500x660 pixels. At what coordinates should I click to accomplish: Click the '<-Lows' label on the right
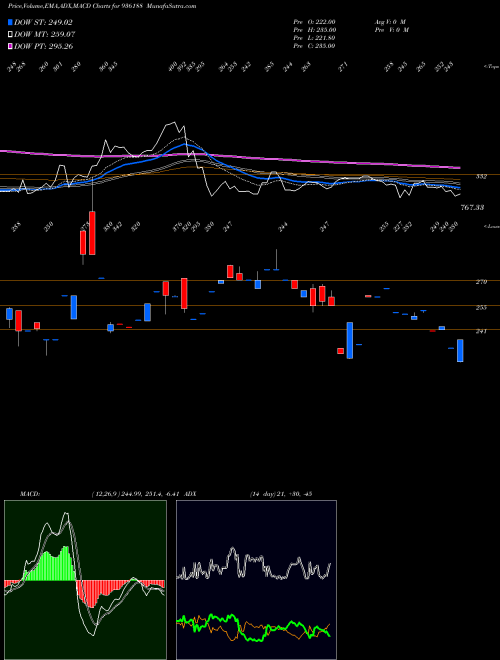click(492, 226)
